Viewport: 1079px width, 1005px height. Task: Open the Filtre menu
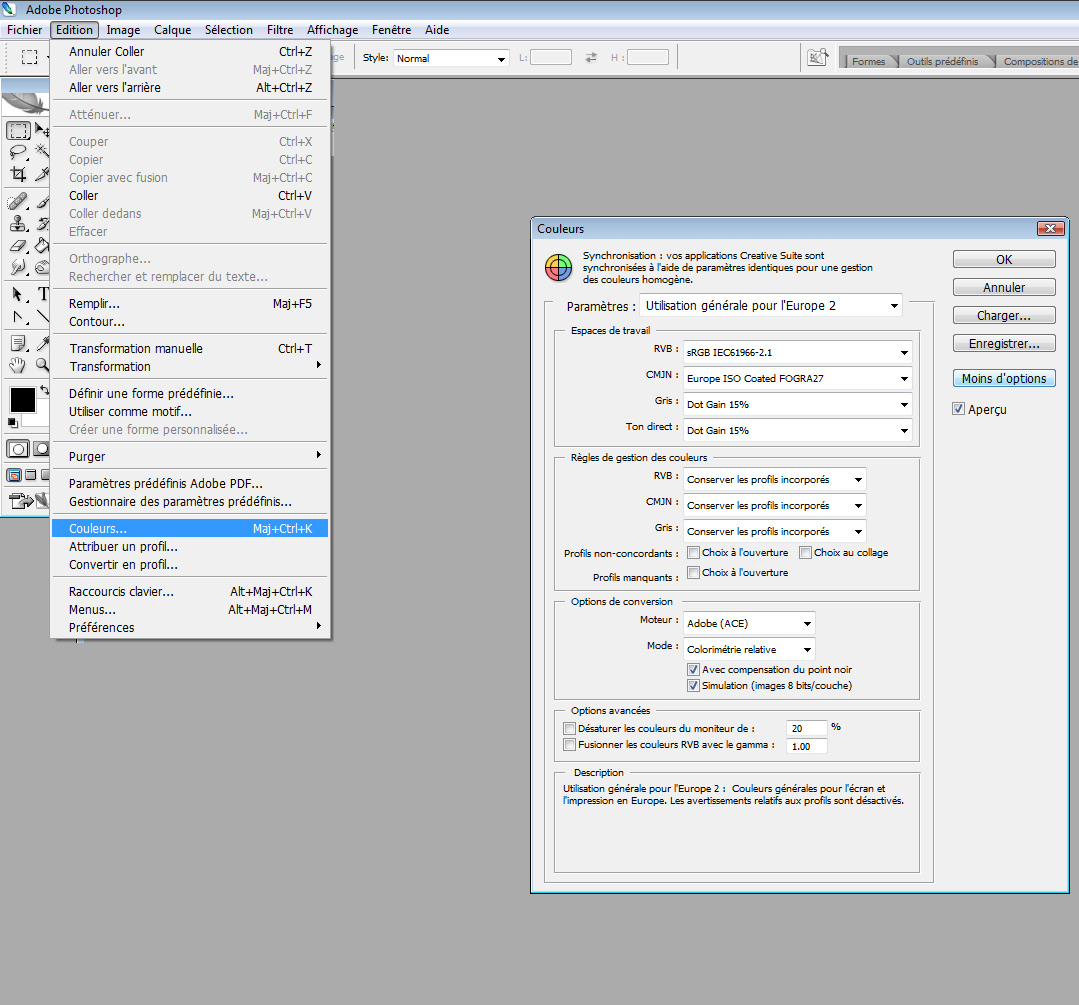pyautogui.click(x=280, y=30)
